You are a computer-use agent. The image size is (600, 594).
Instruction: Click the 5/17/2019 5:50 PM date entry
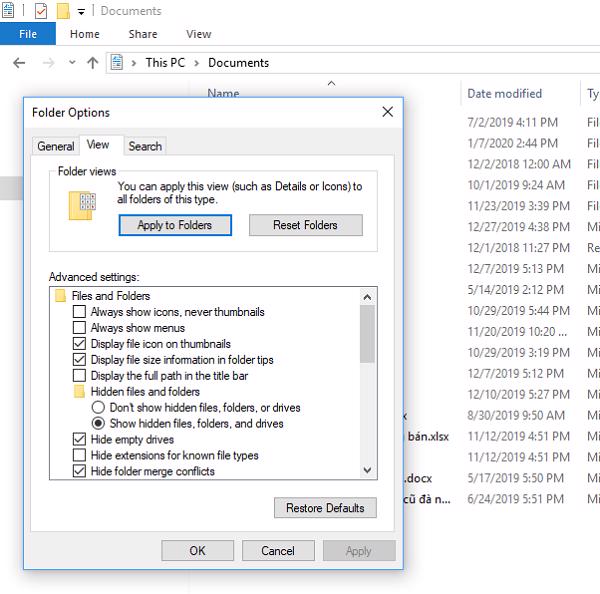click(515, 478)
